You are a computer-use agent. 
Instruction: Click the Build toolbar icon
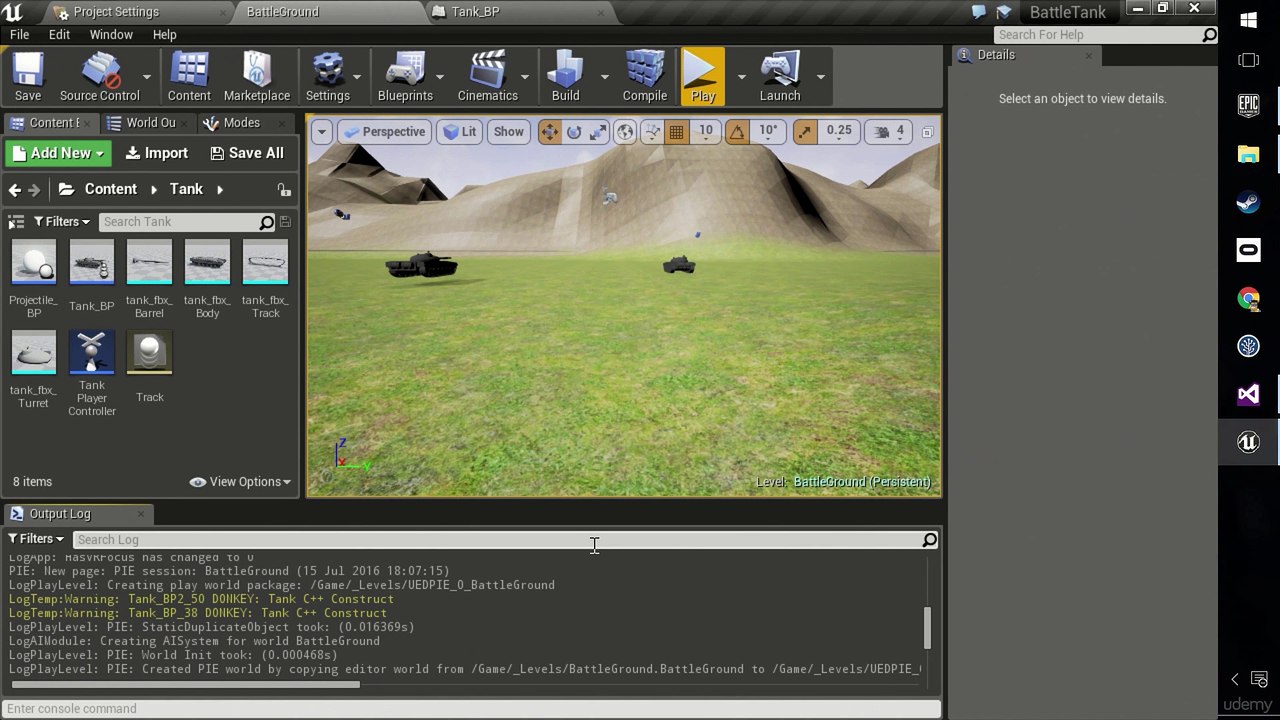click(566, 77)
